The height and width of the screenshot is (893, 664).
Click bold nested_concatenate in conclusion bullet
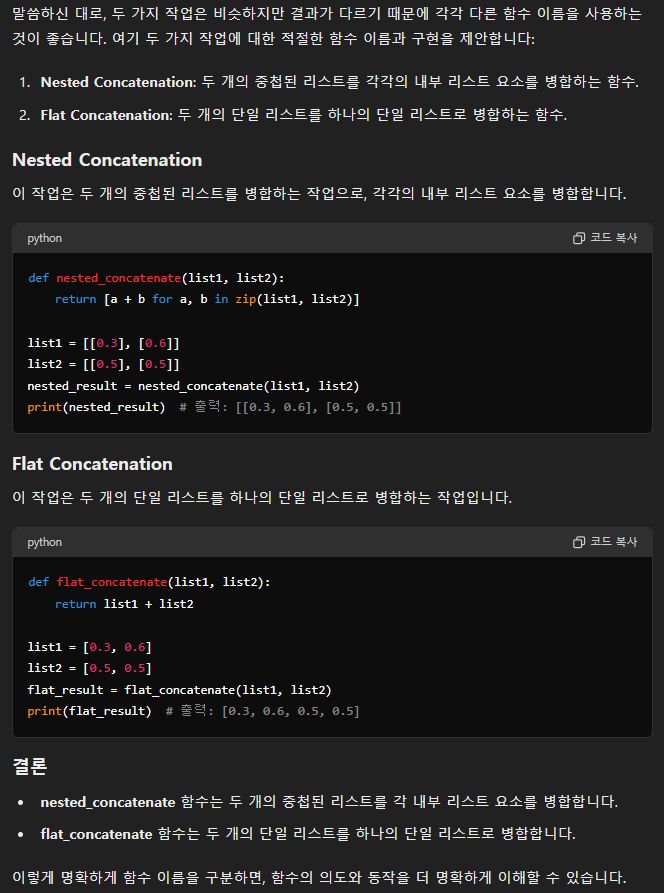coord(108,802)
